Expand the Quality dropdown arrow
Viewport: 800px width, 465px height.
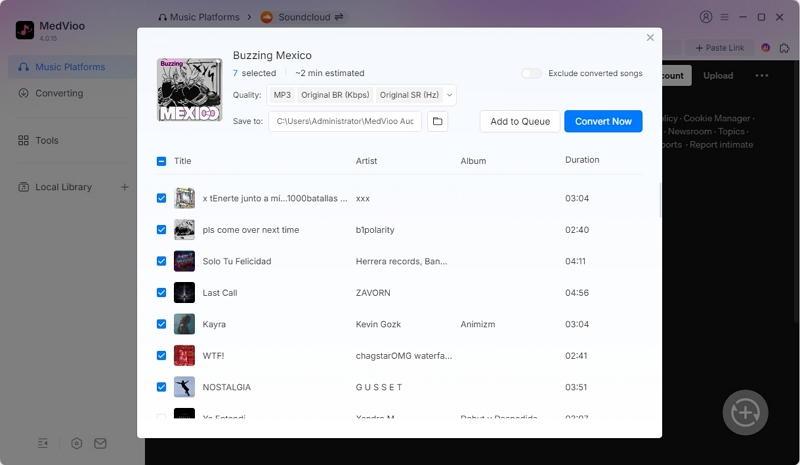click(449, 95)
